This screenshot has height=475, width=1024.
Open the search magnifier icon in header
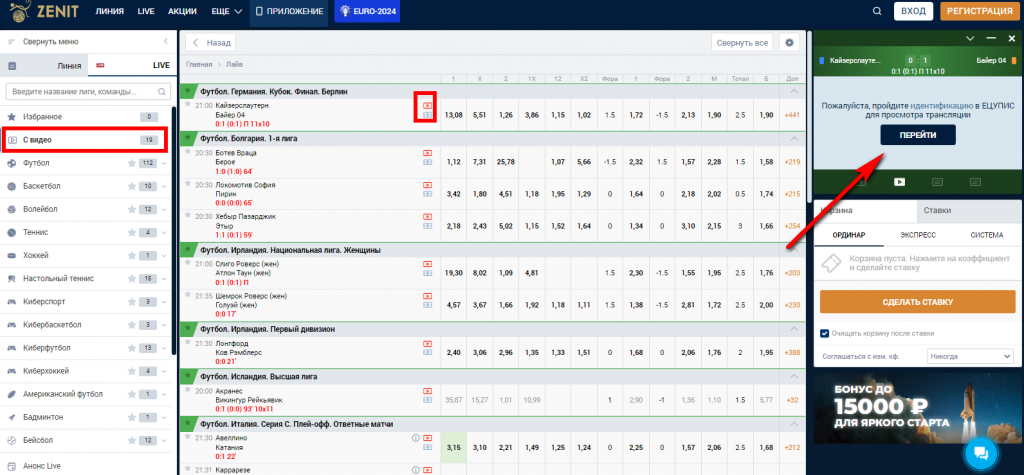[x=877, y=11]
